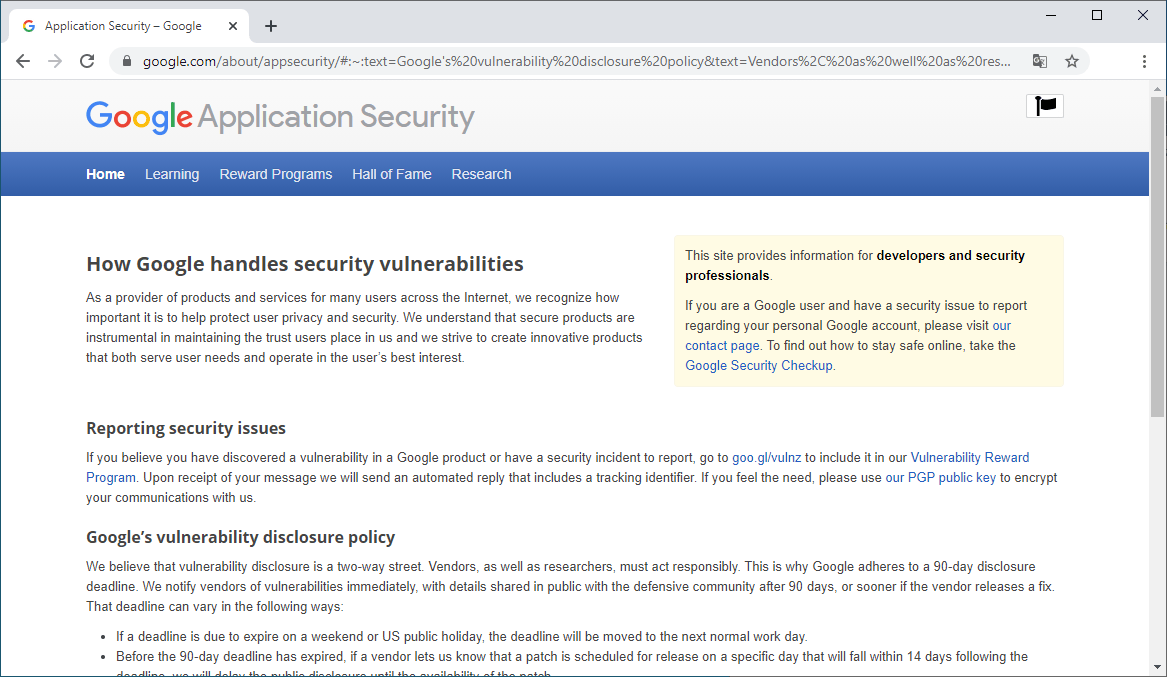1167x677 pixels.
Task: Select the Home navigation item
Action: [105, 174]
